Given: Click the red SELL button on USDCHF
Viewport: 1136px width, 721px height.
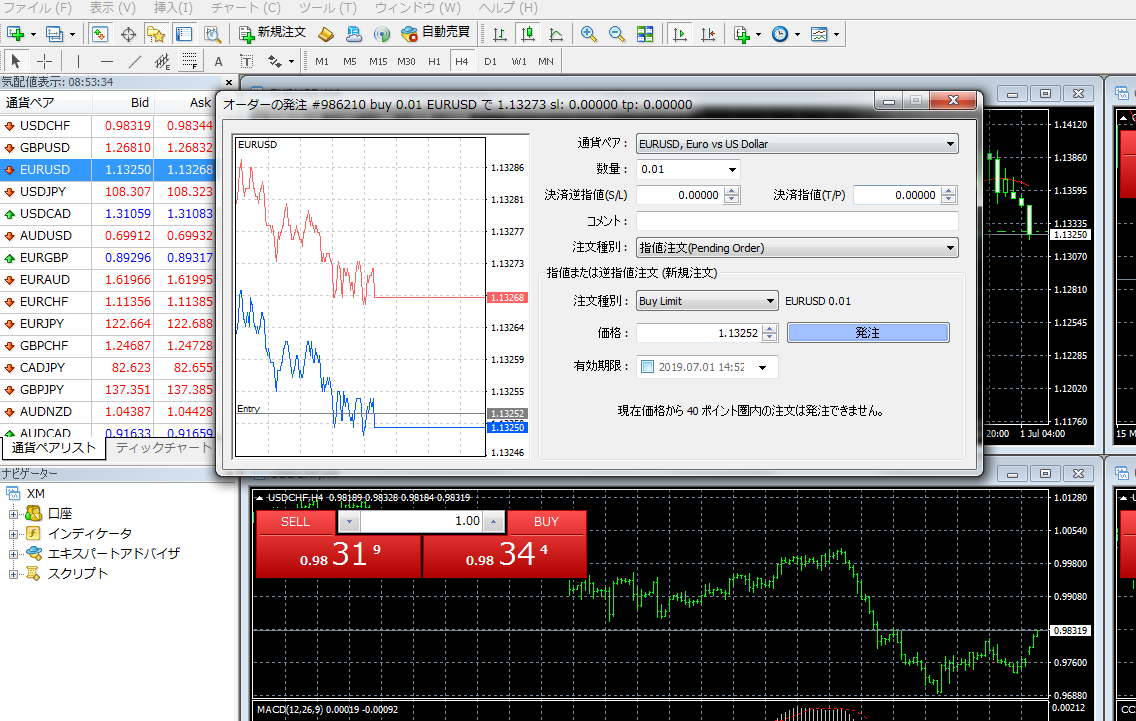Looking at the screenshot, I should 295,522.
